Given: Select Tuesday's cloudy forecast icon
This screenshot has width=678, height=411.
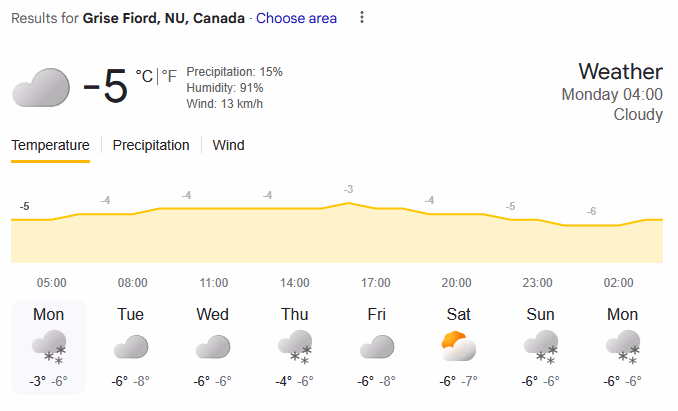Looking at the screenshot, I should pos(131,347).
